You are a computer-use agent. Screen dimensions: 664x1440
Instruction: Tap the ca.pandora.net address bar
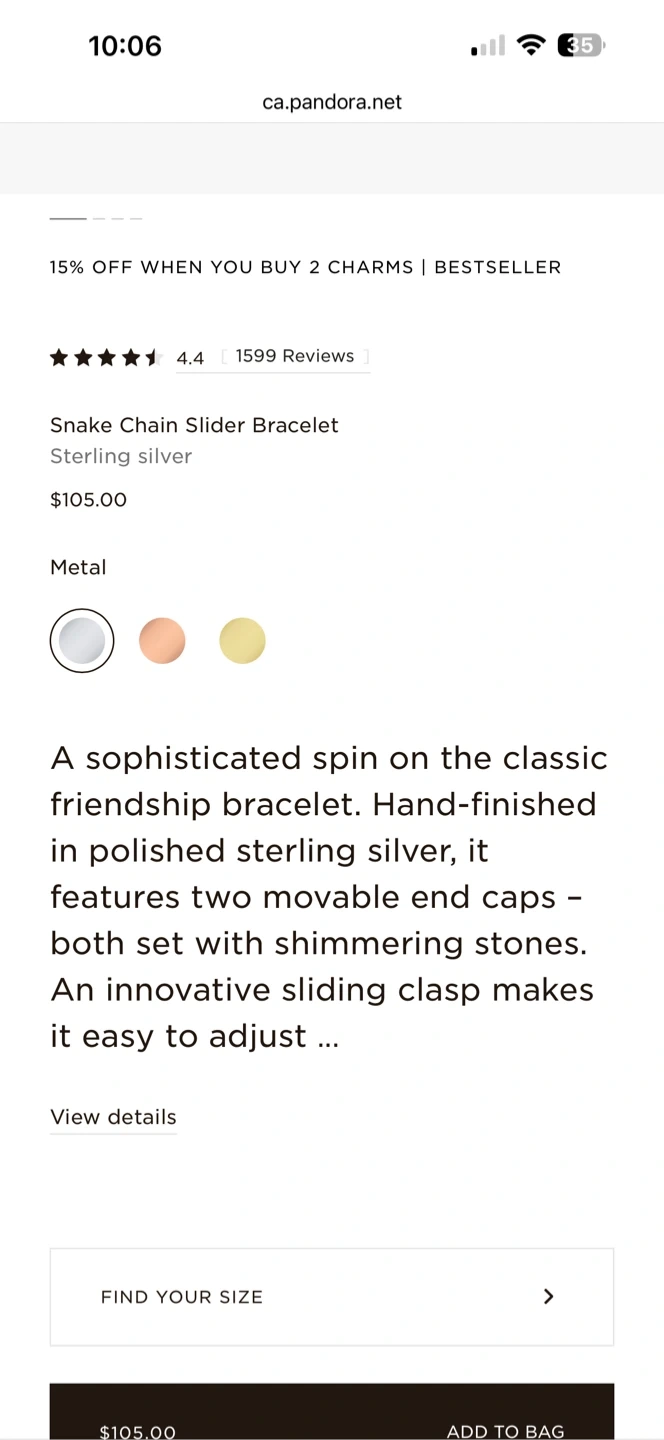click(332, 102)
